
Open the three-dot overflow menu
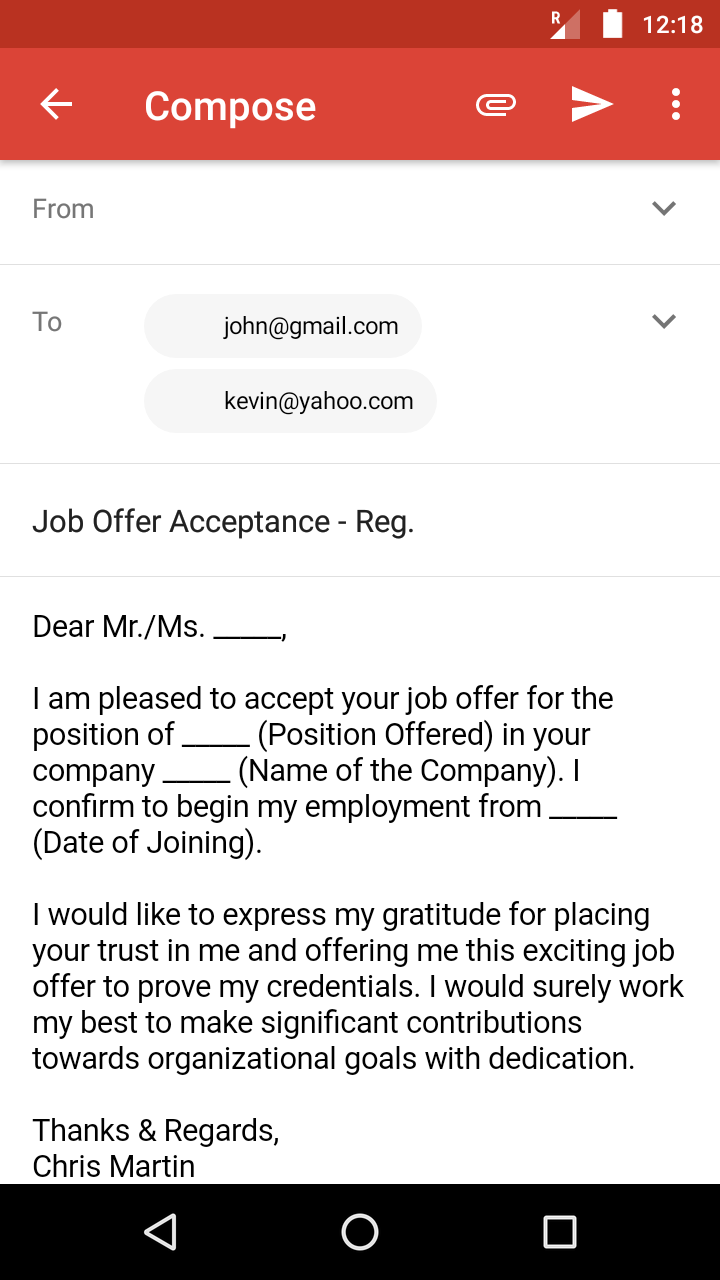point(676,105)
